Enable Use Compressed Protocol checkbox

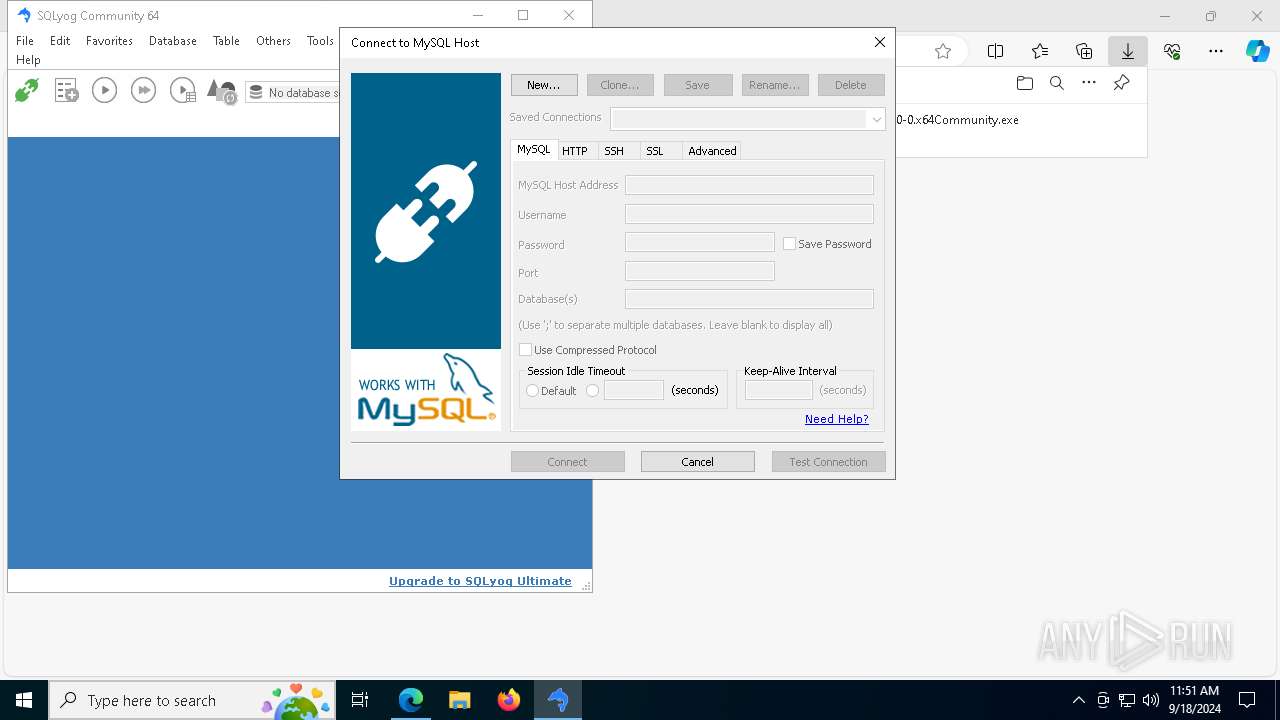pos(525,350)
